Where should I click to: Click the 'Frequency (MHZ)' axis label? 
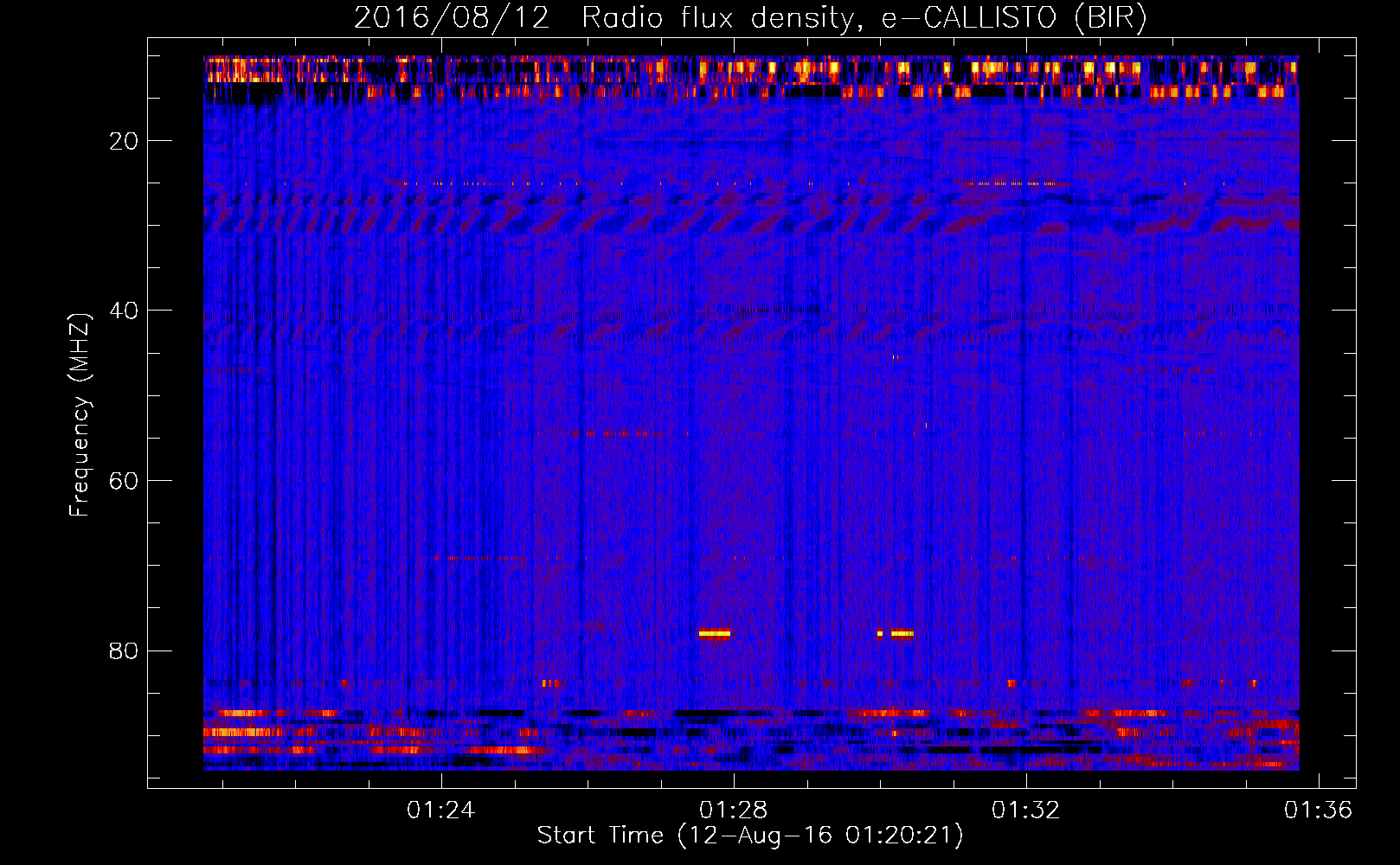80,415
